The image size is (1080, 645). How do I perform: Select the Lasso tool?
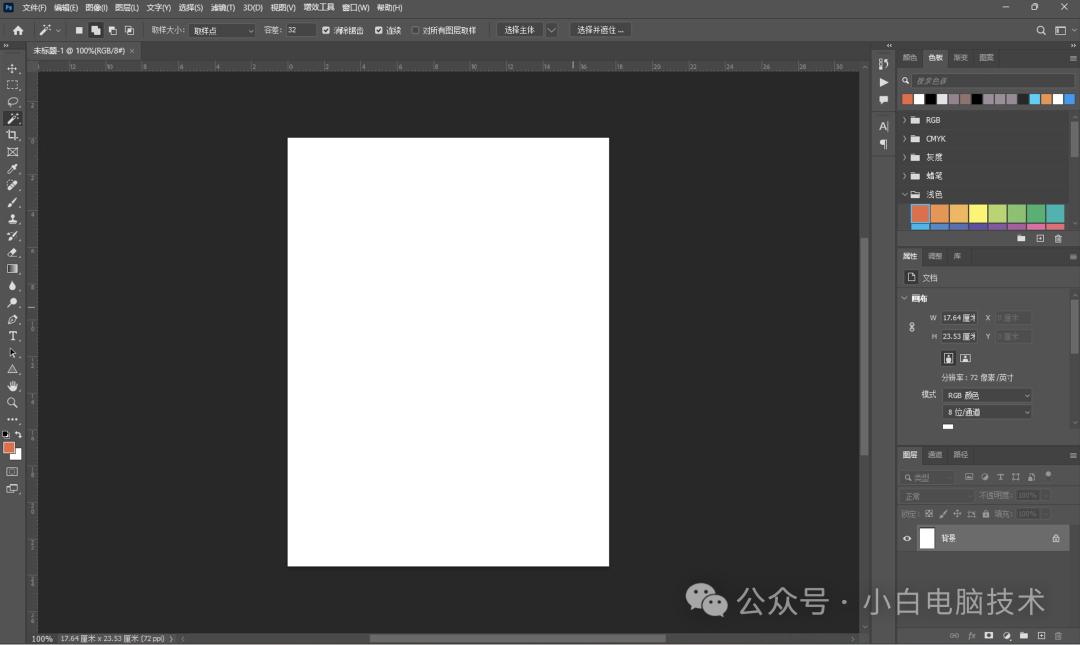pos(12,101)
